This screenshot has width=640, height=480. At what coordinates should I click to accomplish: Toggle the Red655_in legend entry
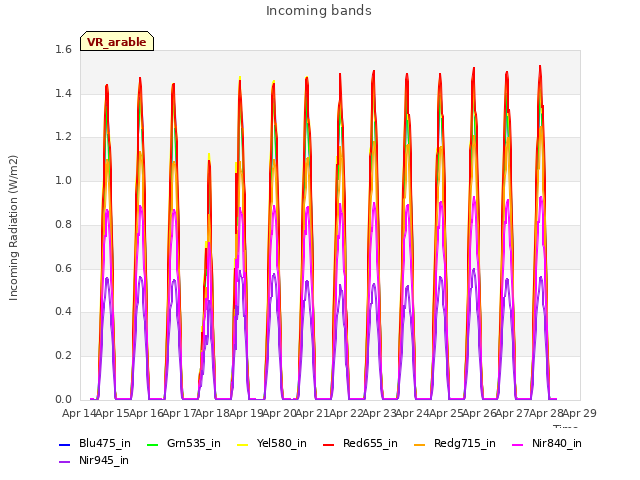pyautogui.click(x=360, y=443)
